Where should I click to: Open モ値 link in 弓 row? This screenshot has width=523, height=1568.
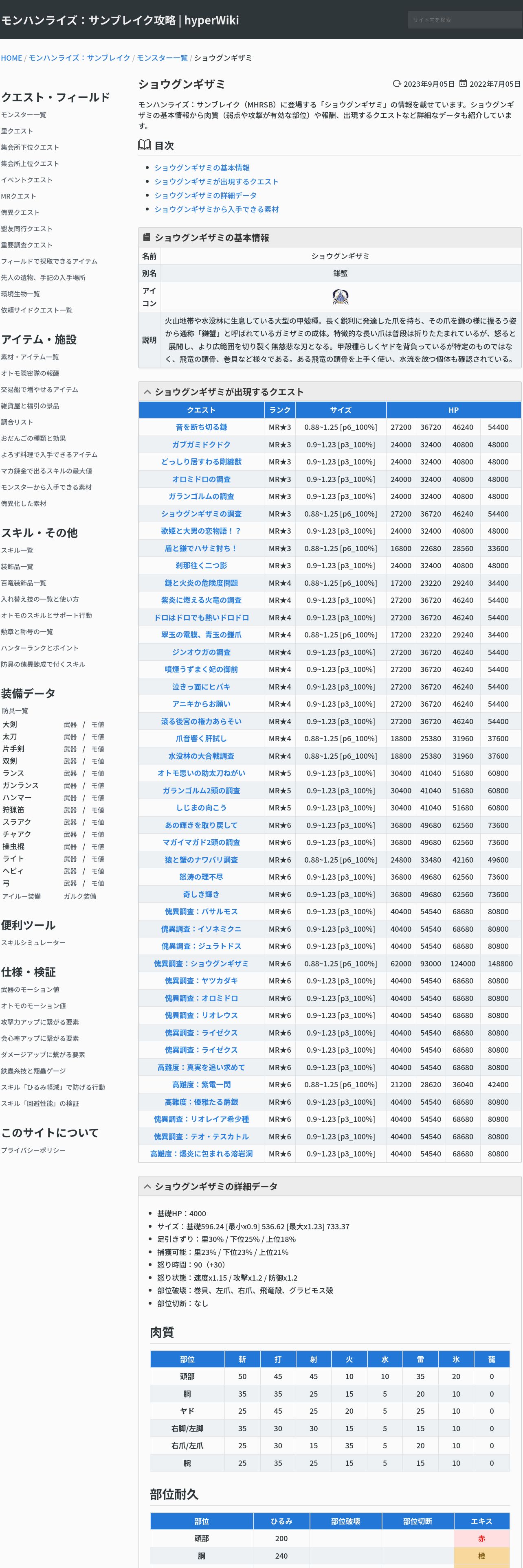coord(97,883)
